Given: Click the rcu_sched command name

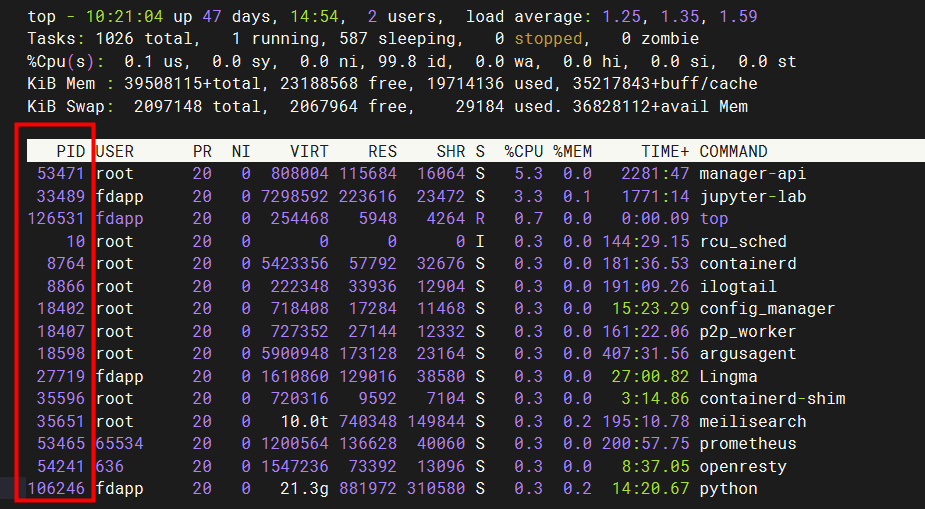Looking at the screenshot, I should tap(743, 241).
